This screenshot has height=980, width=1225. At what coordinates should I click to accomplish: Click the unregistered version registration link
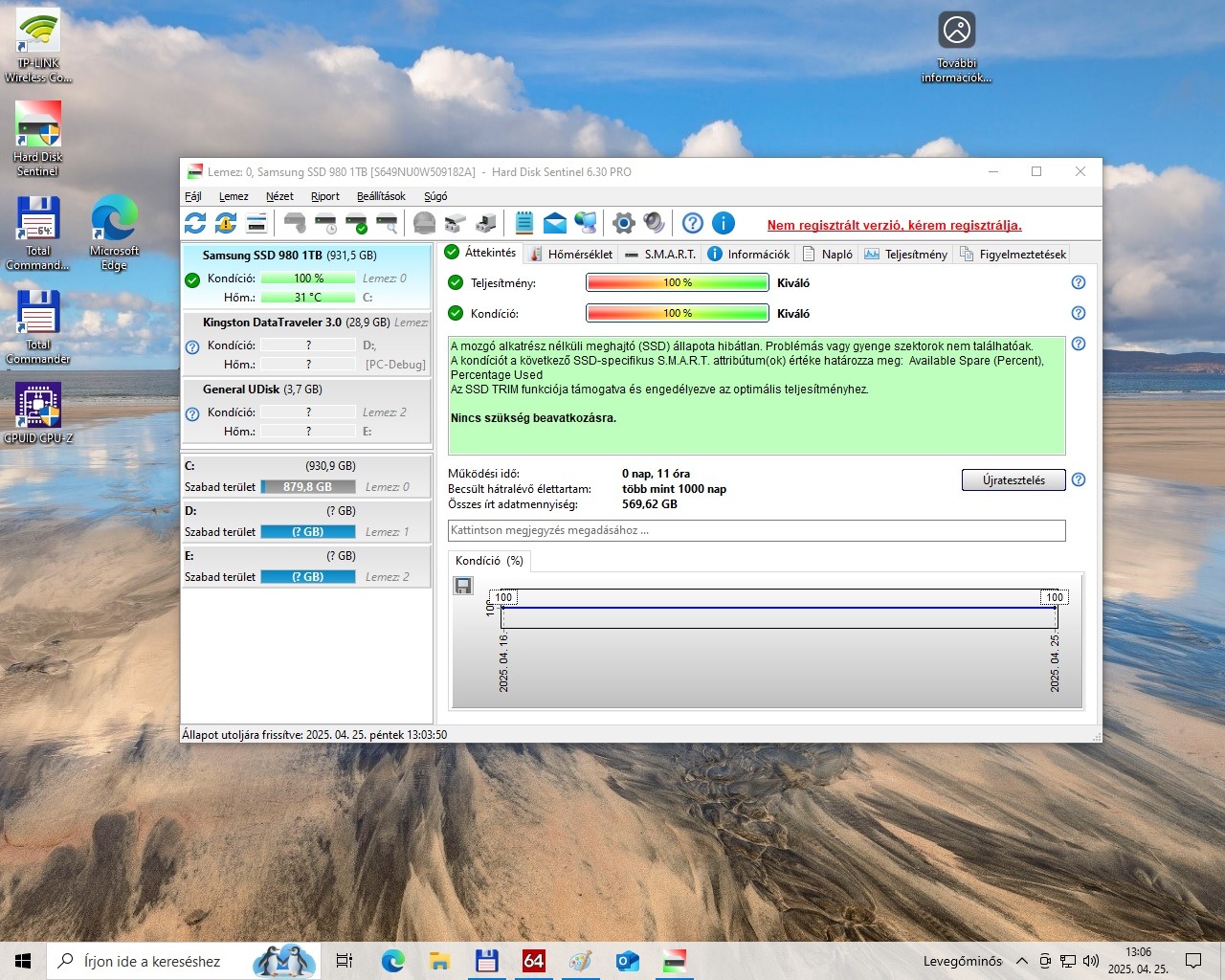coord(894,226)
